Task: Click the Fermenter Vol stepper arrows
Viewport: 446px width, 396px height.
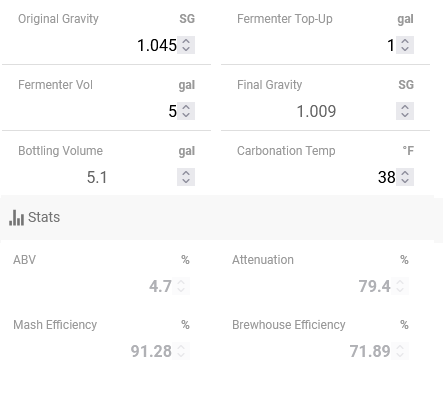Action: (186, 111)
